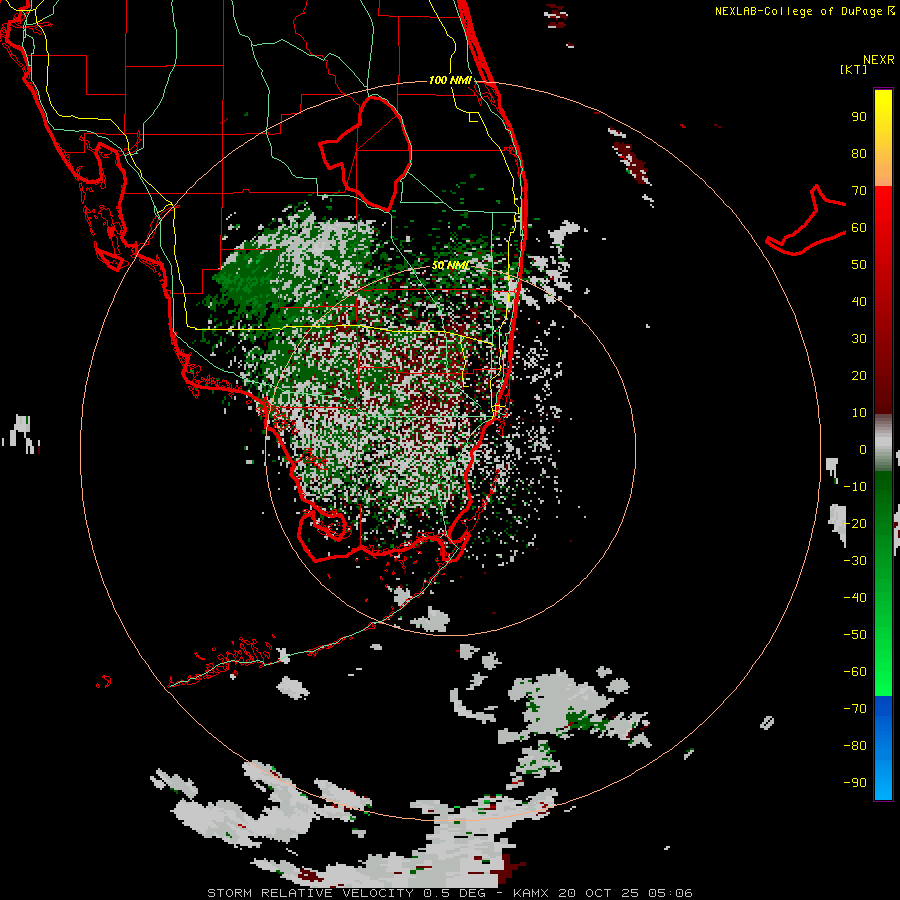Click the -10 value on the velocity scale
The width and height of the screenshot is (900, 900).
point(855,487)
